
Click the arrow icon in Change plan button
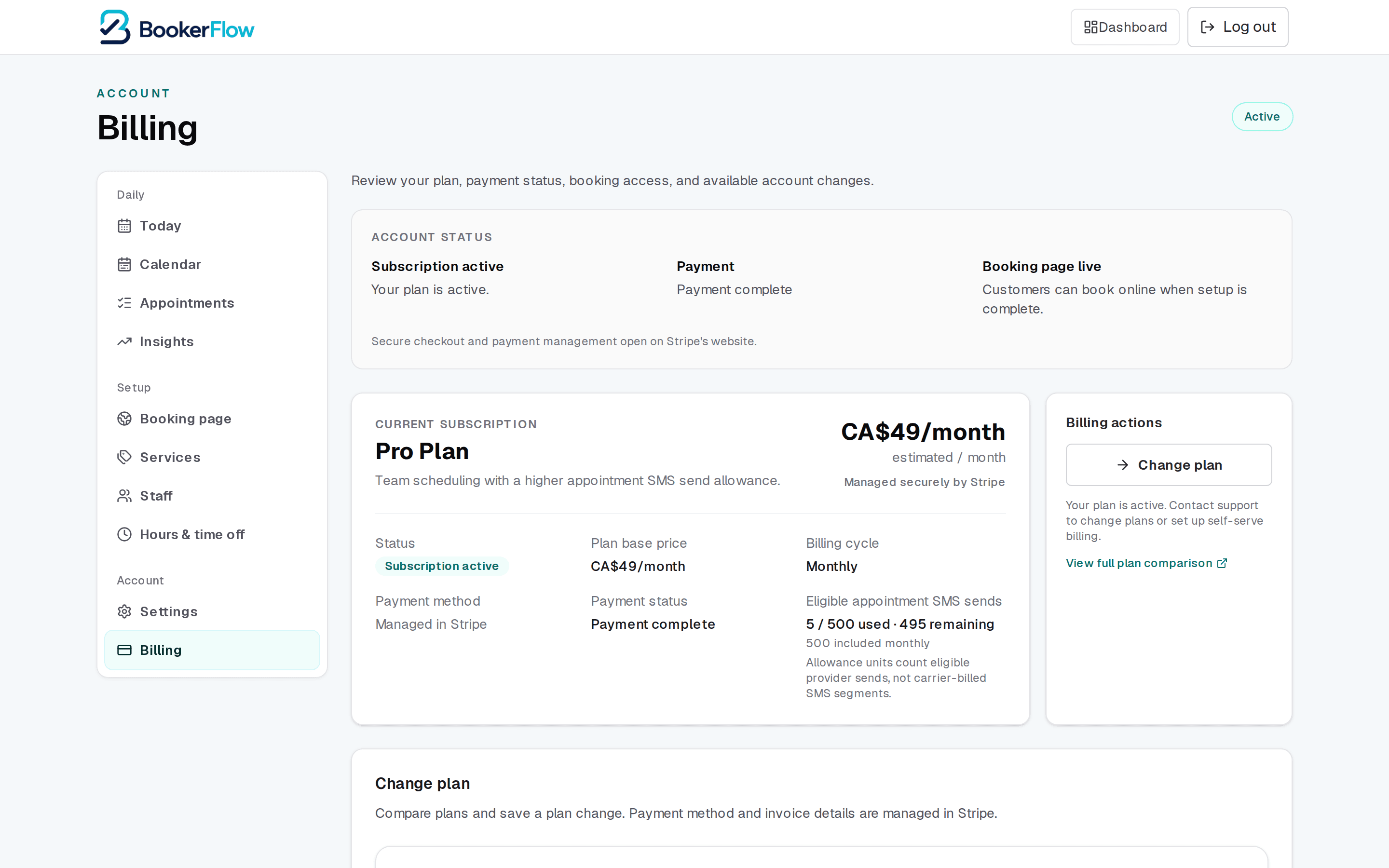click(1123, 465)
